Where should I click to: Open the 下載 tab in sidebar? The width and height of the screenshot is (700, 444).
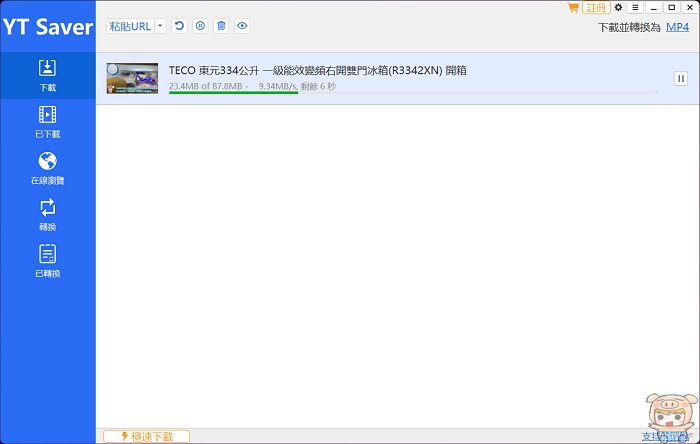[x=48, y=75]
